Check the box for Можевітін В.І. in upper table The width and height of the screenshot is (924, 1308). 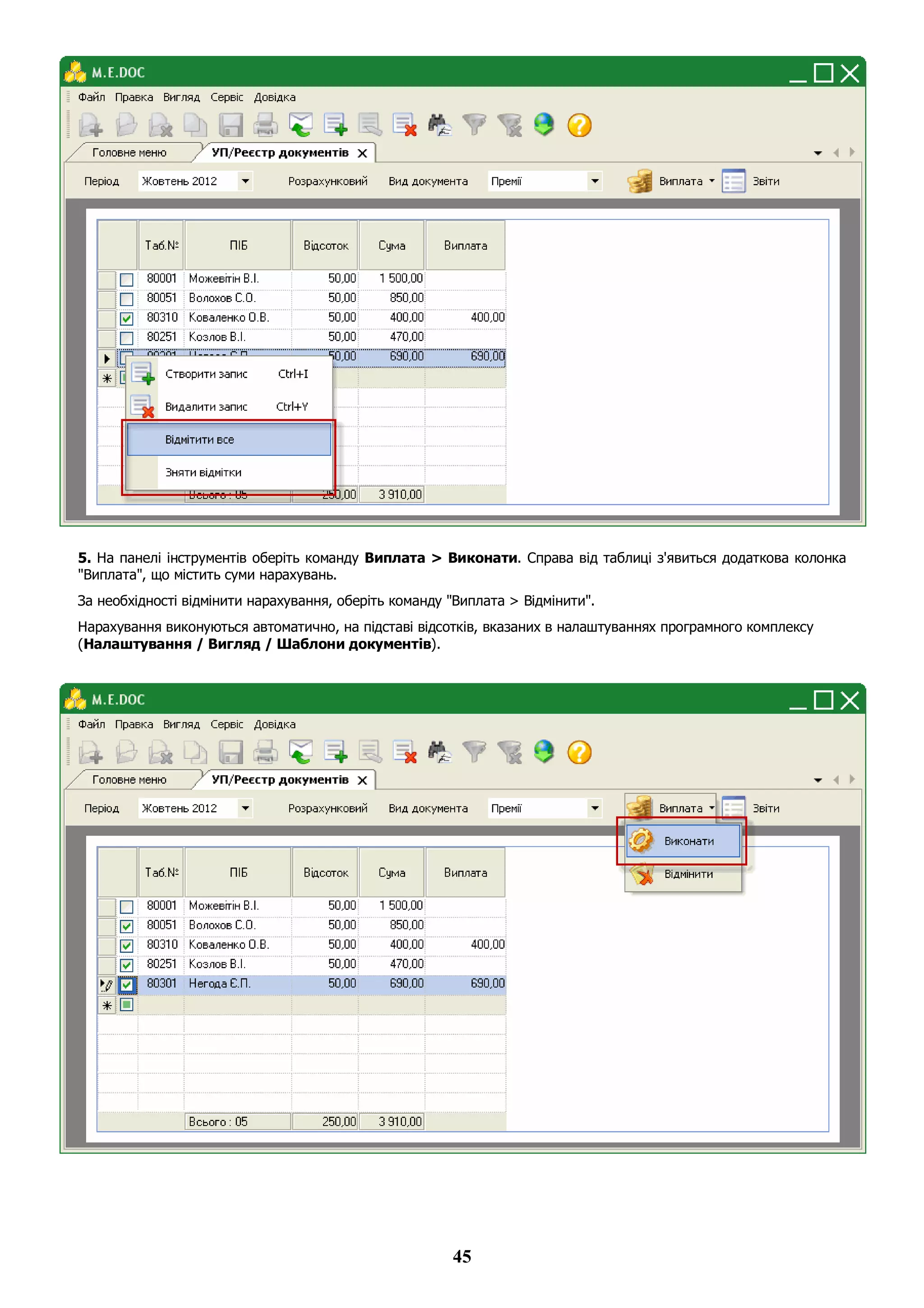pyautogui.click(x=126, y=280)
